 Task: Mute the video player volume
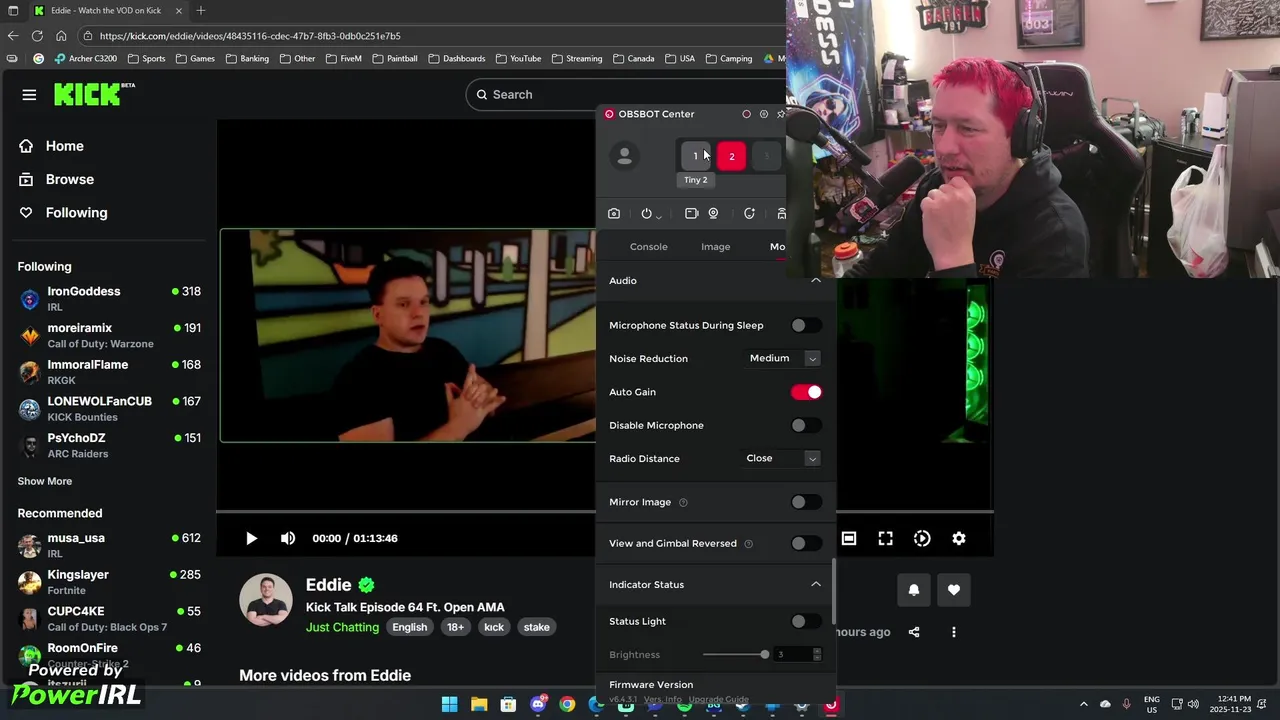click(x=288, y=539)
